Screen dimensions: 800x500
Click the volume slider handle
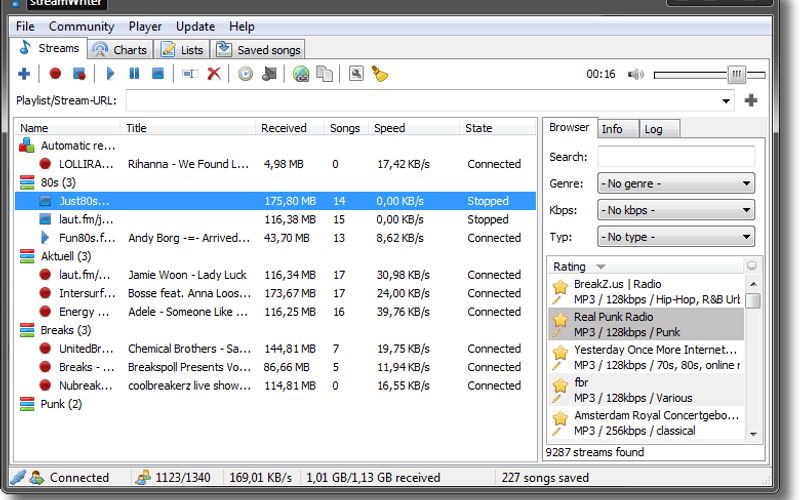(x=737, y=74)
